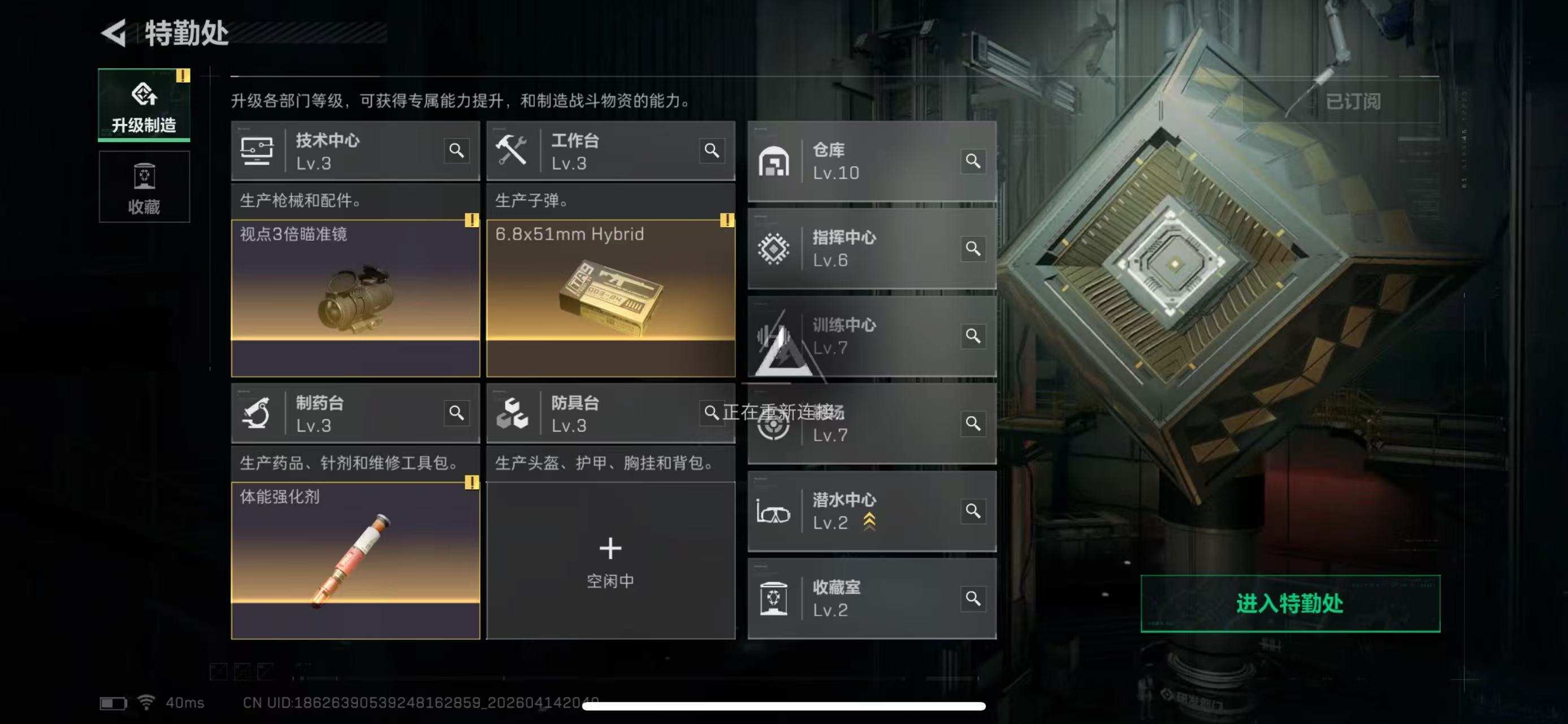The image size is (1568, 724).
Task: Open magnifier details for 制药台
Action: coord(457,413)
